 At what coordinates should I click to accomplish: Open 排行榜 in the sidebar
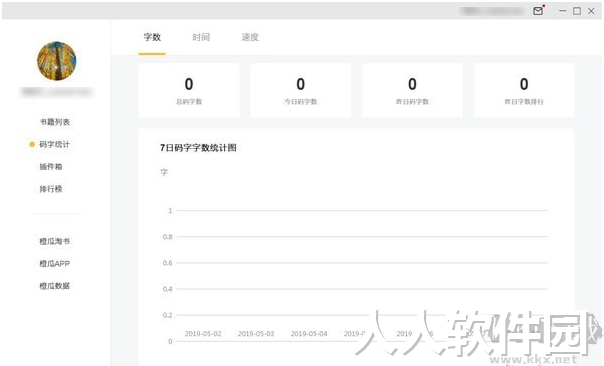click(50, 189)
